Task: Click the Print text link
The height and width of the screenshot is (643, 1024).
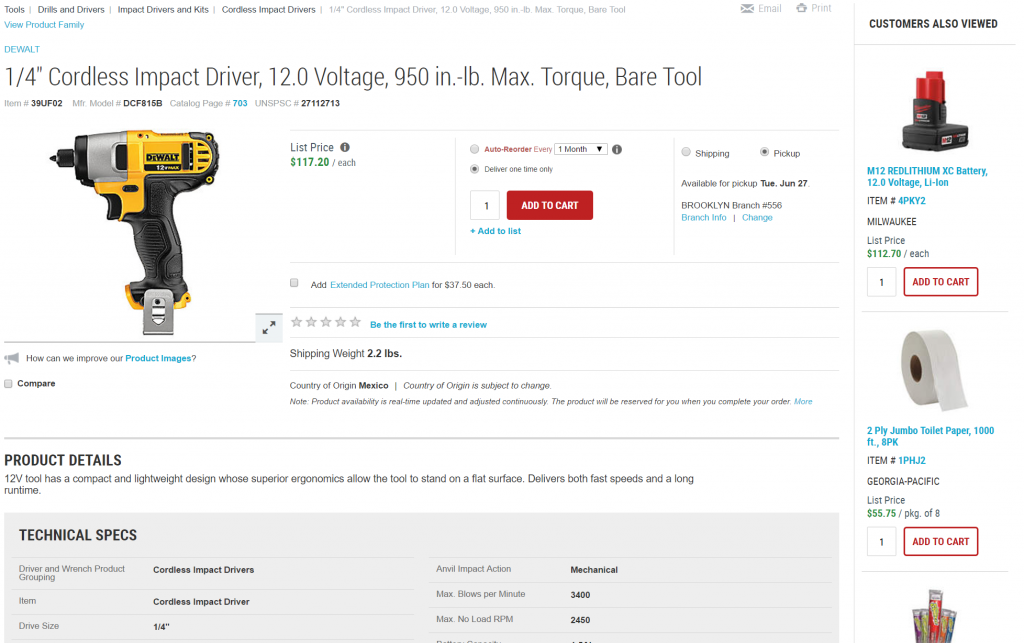Action: (x=822, y=8)
